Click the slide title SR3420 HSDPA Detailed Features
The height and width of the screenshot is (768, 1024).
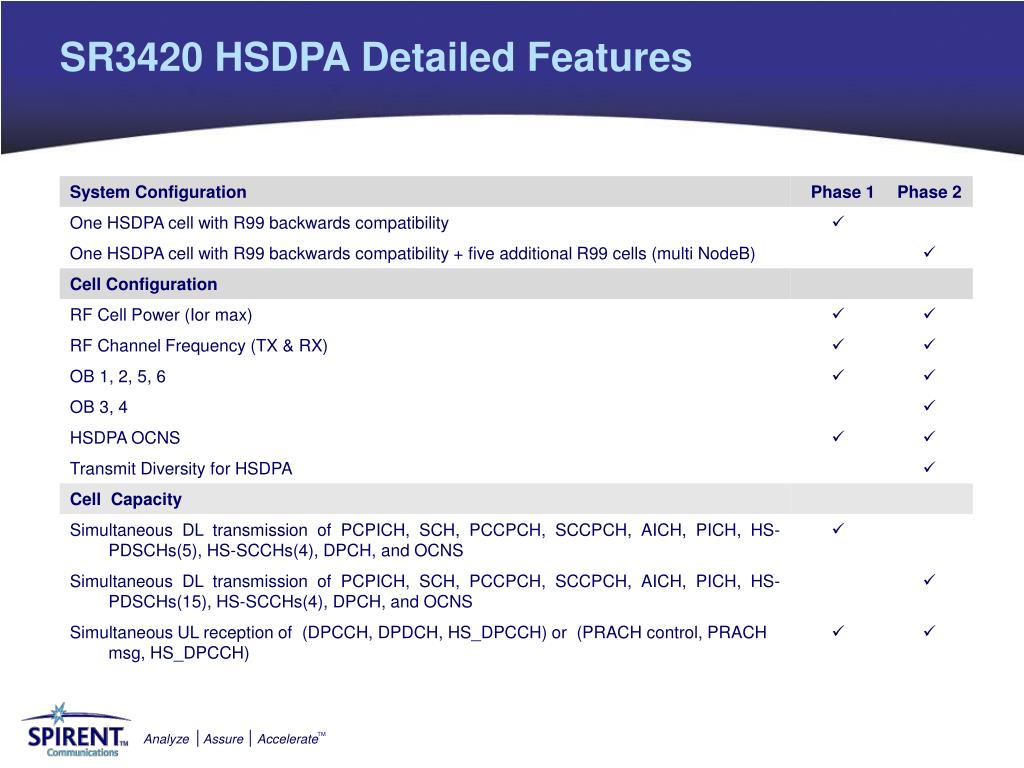[x=376, y=57]
